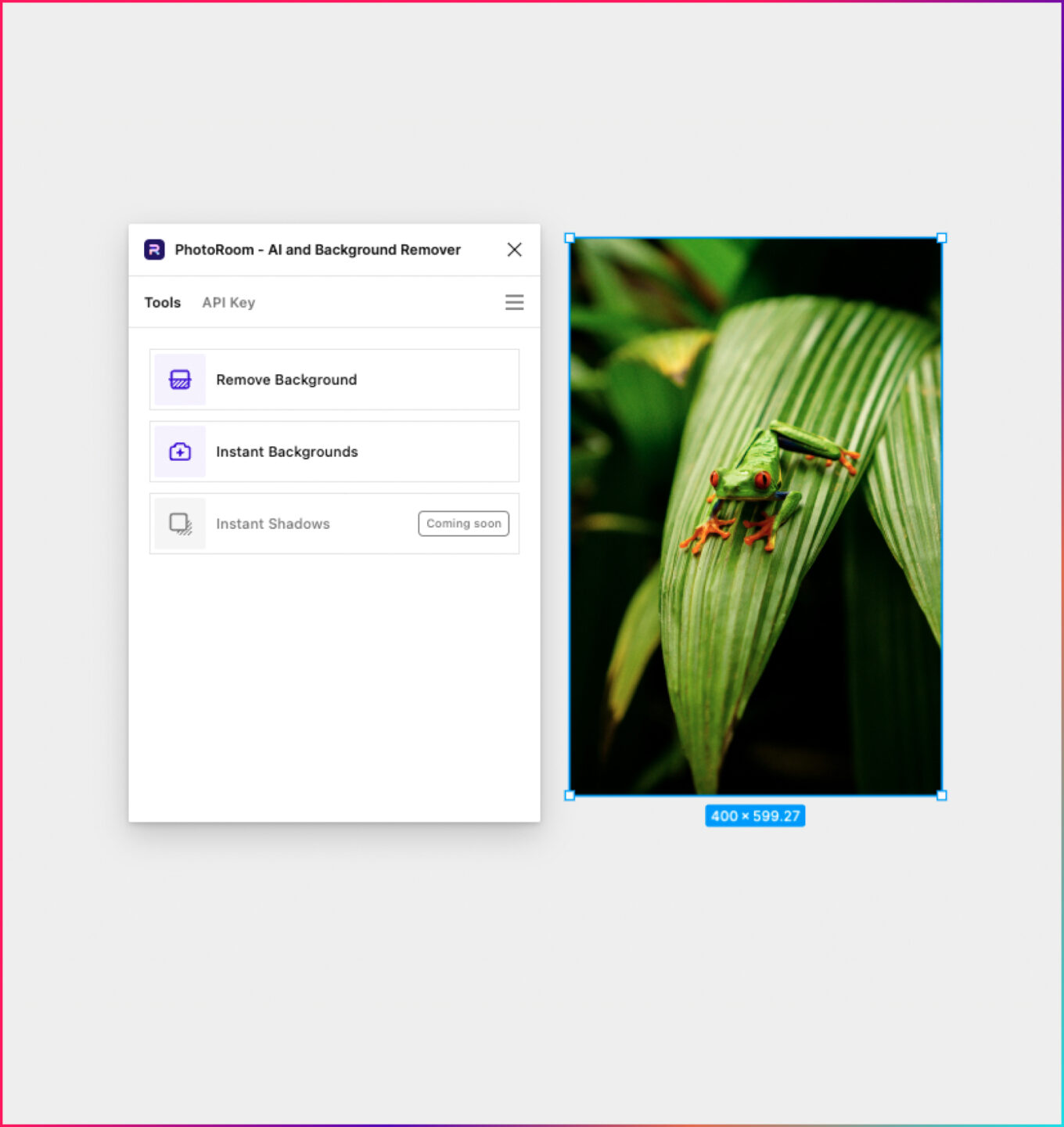The height and width of the screenshot is (1127, 1064).
Task: Click the Instant Shadows text label
Action: click(272, 524)
